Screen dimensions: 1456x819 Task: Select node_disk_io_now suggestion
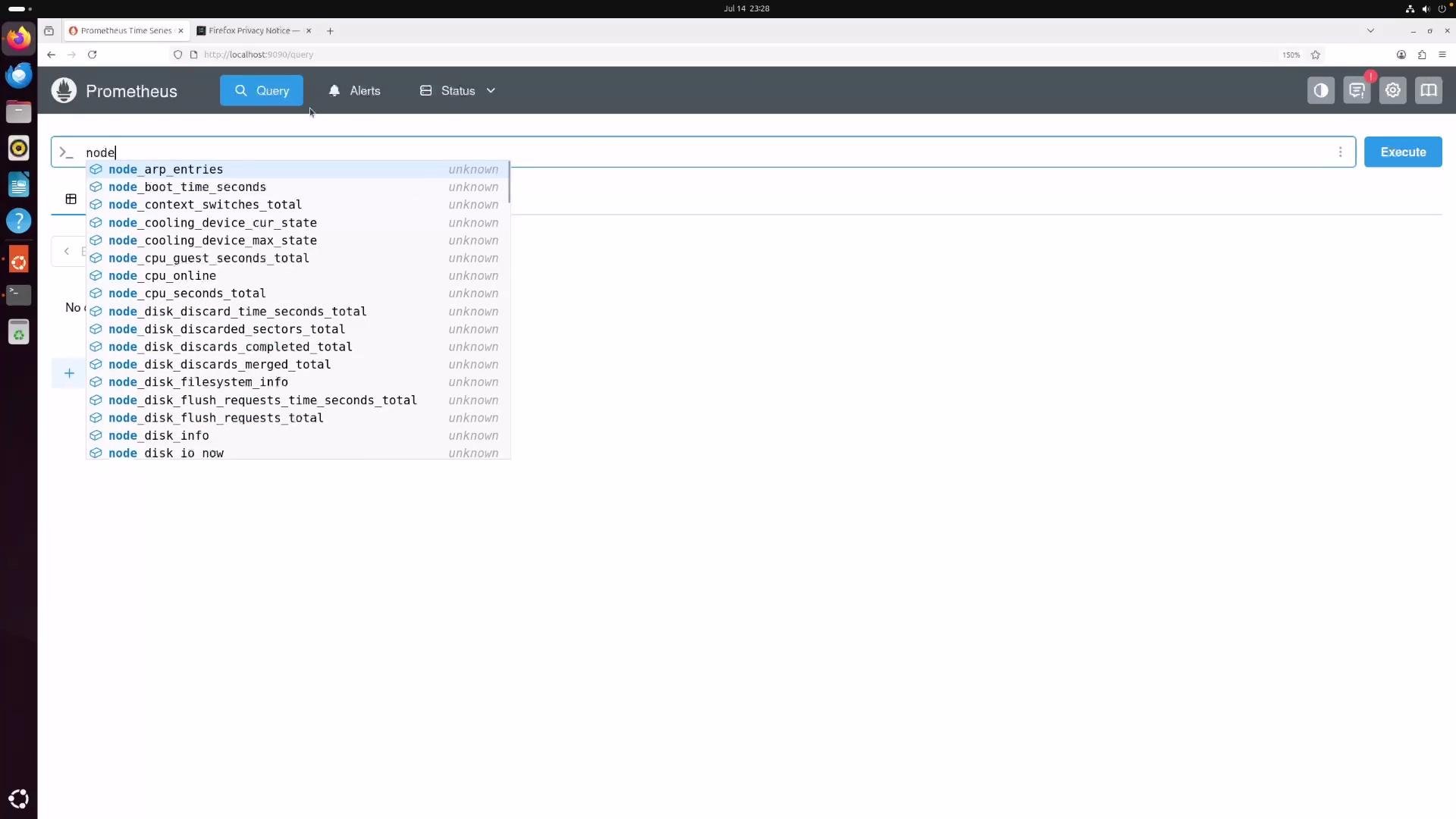click(297, 453)
